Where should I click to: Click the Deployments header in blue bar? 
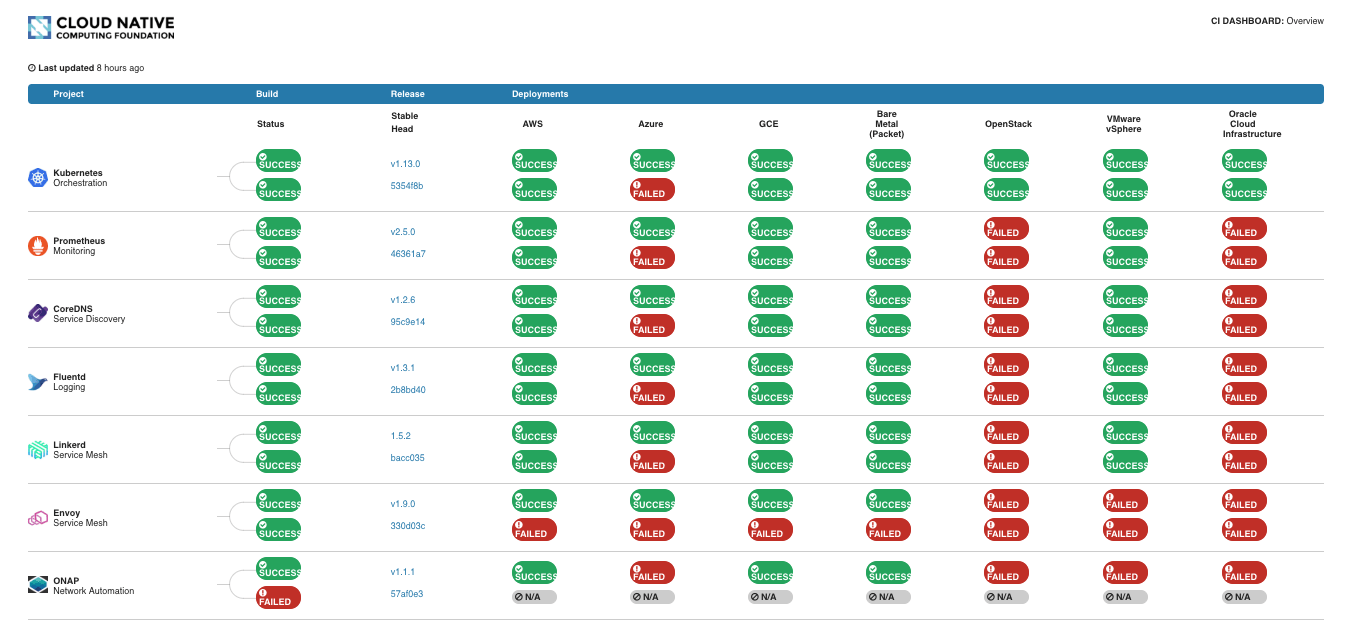pos(540,94)
